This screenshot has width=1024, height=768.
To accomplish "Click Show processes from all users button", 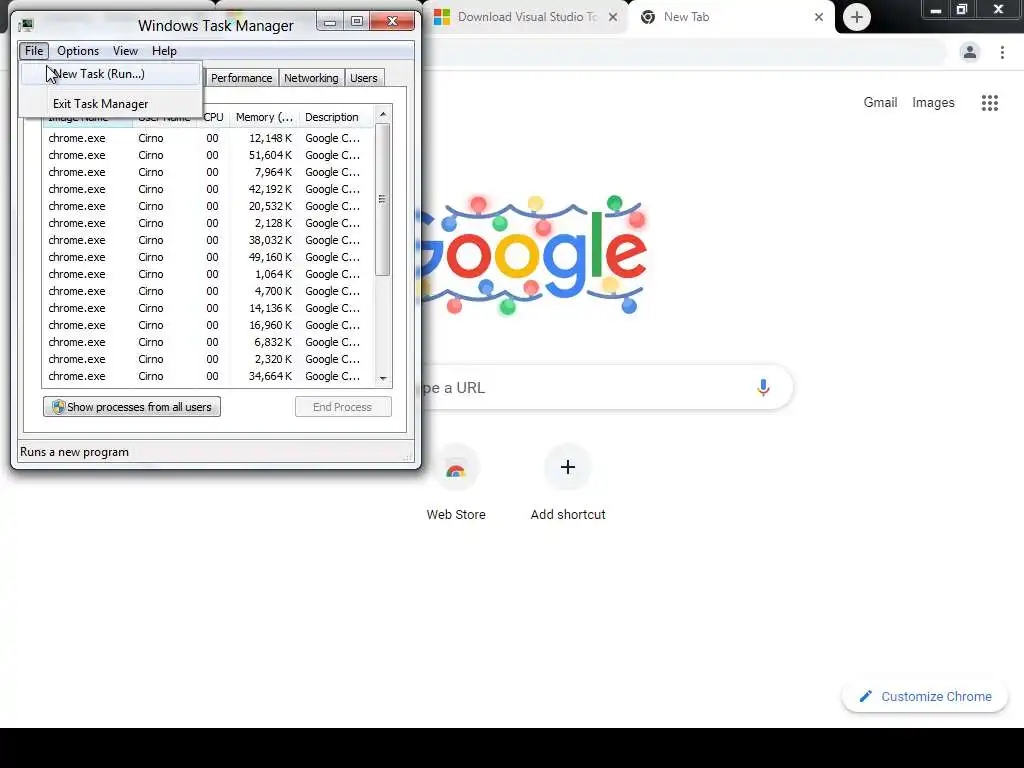I will point(132,407).
